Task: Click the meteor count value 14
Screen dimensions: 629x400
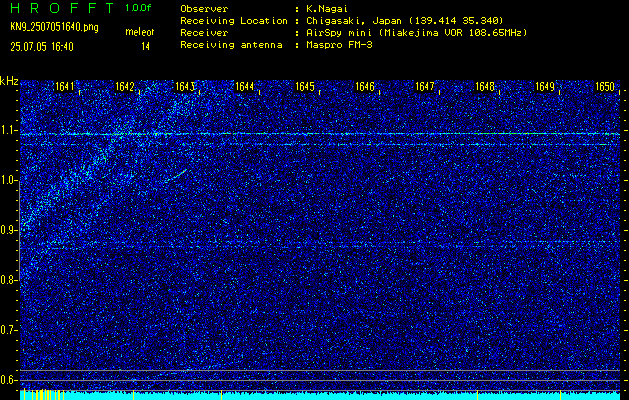Action: [x=145, y=47]
